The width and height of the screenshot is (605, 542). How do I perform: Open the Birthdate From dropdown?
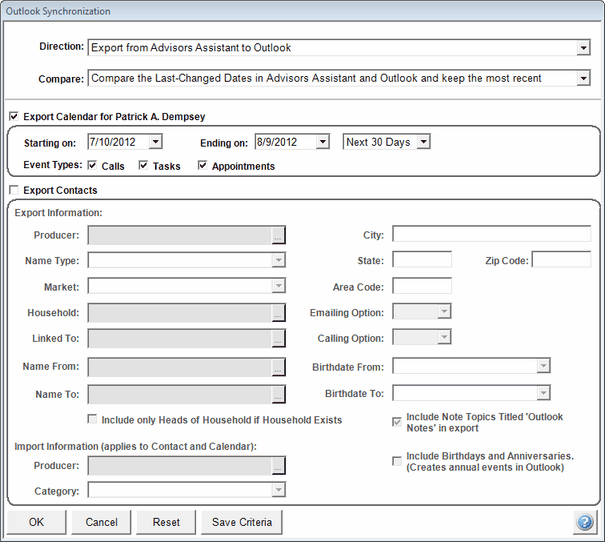coord(543,366)
